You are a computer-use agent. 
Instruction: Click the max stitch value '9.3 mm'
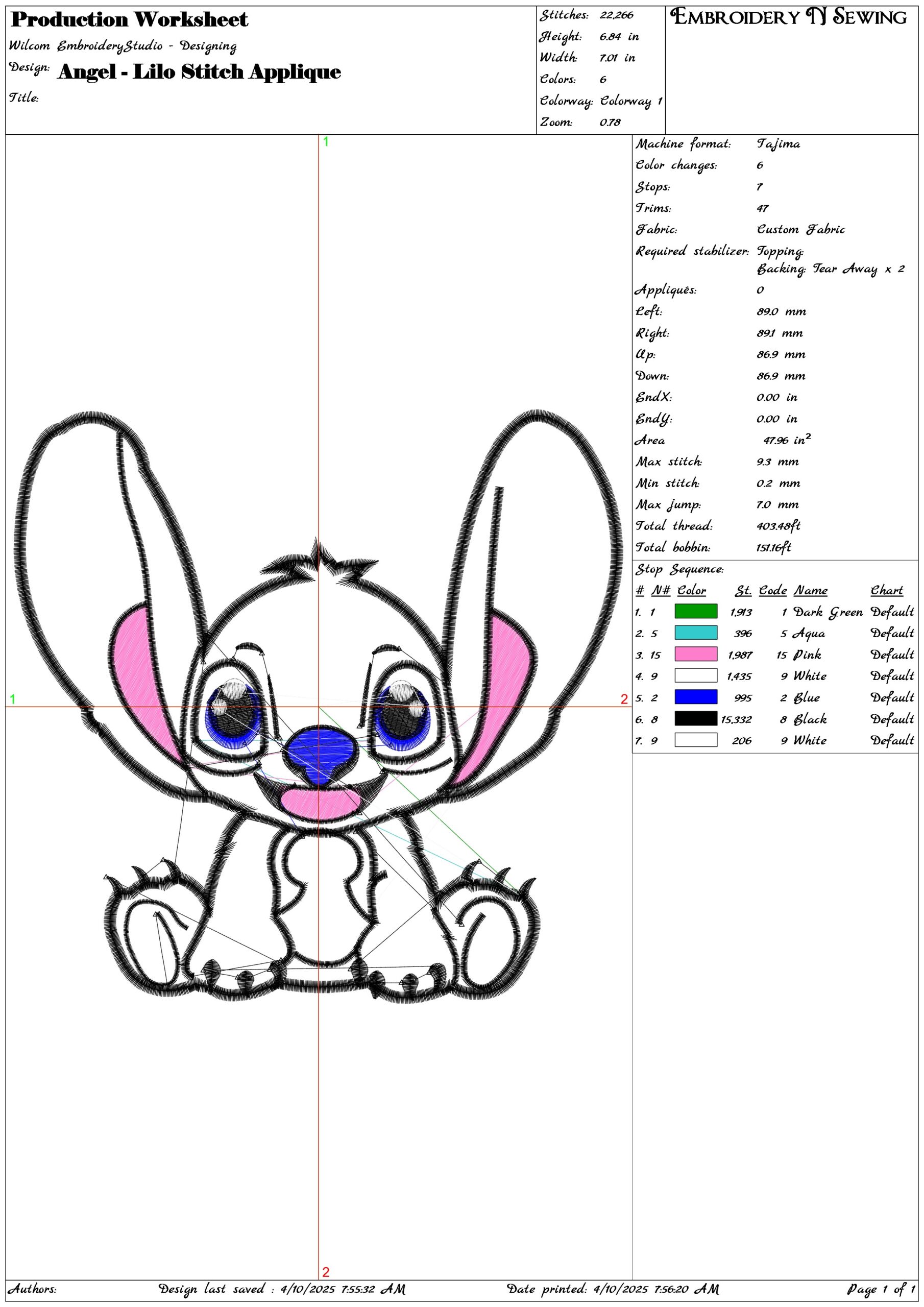777,462
